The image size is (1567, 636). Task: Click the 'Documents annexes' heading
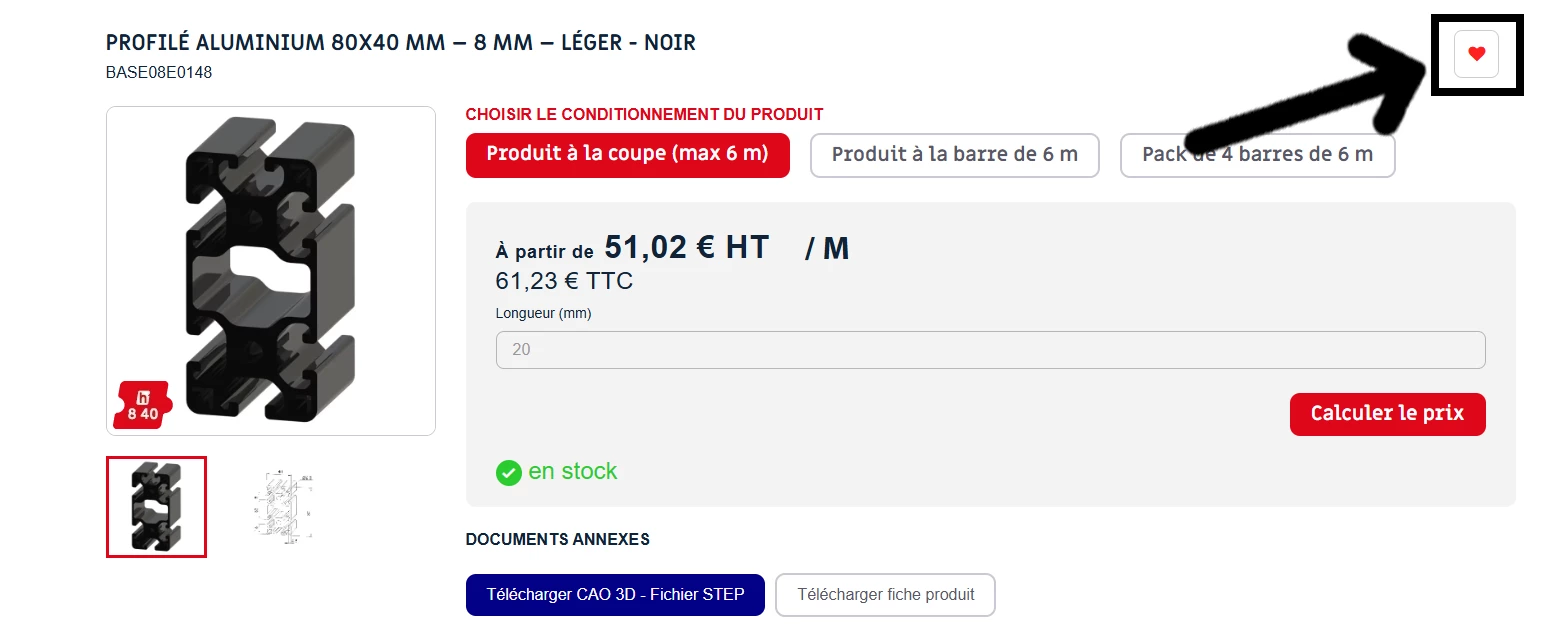coord(558,539)
